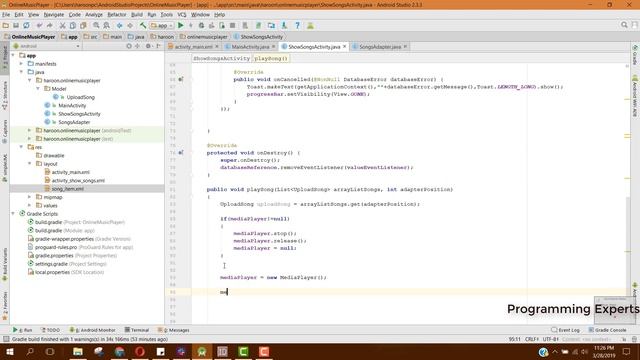Image resolution: width=640 pixels, height=360 pixels.
Task: Click the Help question mark icon
Action: pyautogui.click(x=298, y=25)
